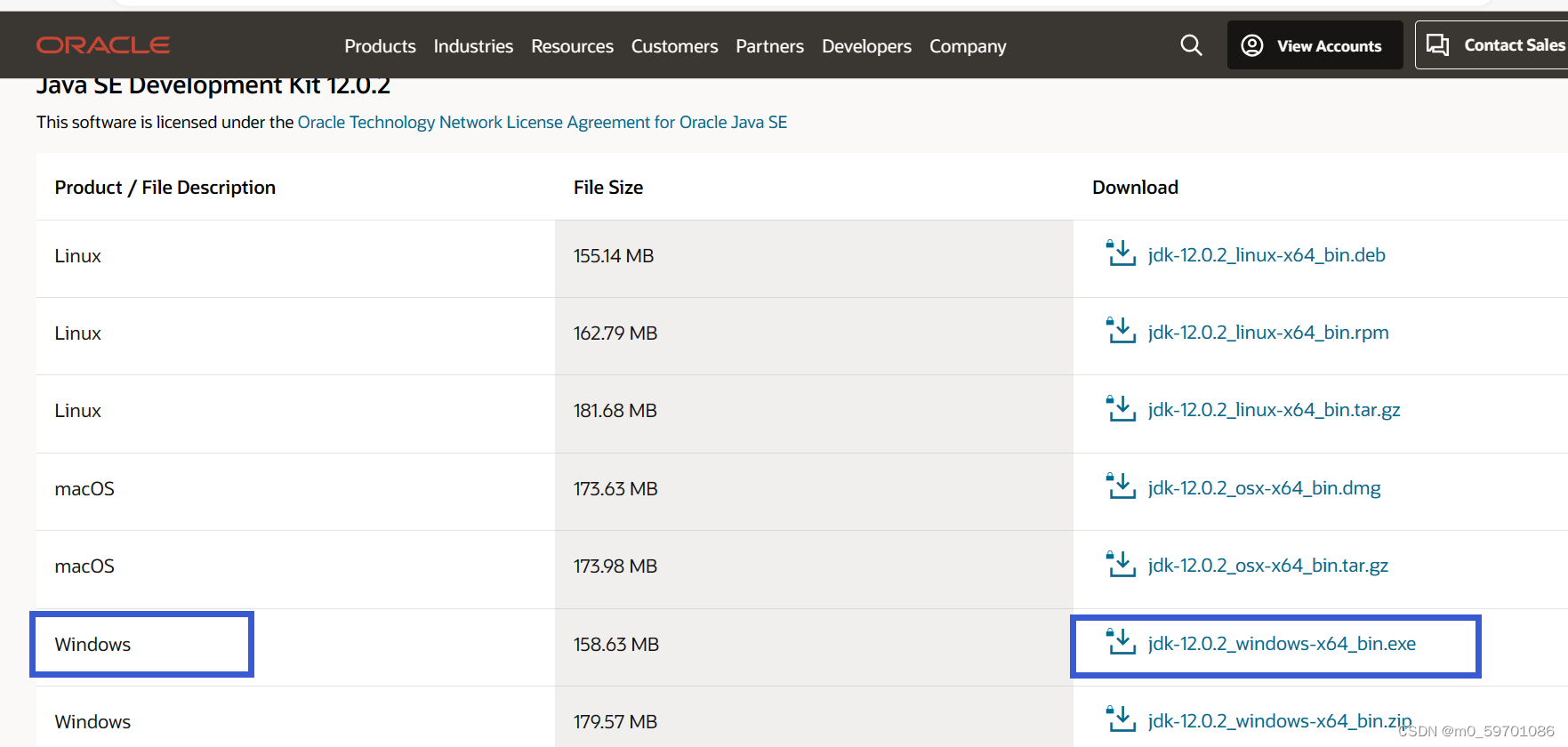Click download icon for osx-x64_bin.dmg
This screenshot has width=1568, height=747.
click(1121, 486)
